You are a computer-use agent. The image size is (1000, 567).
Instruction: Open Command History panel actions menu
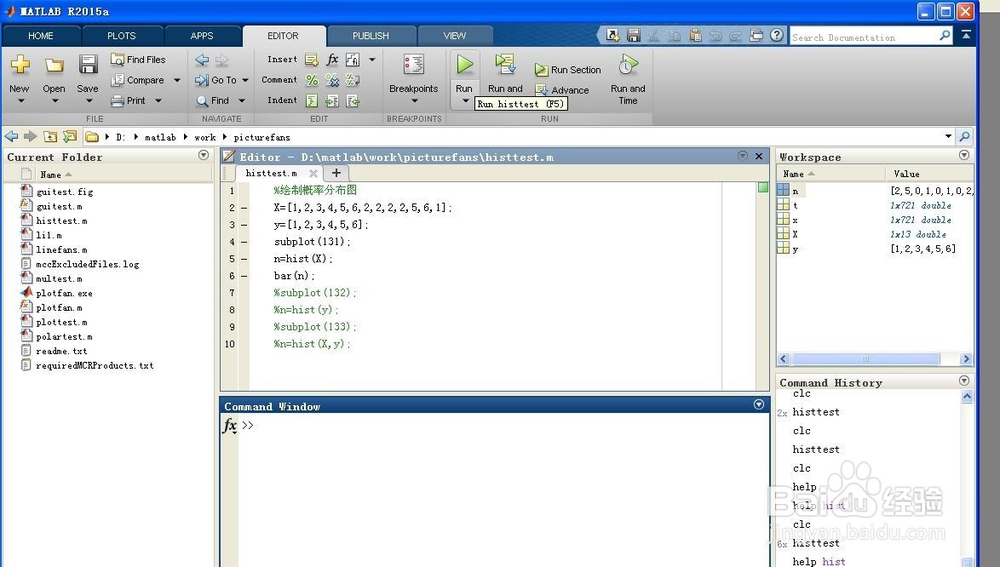pyautogui.click(x=964, y=381)
